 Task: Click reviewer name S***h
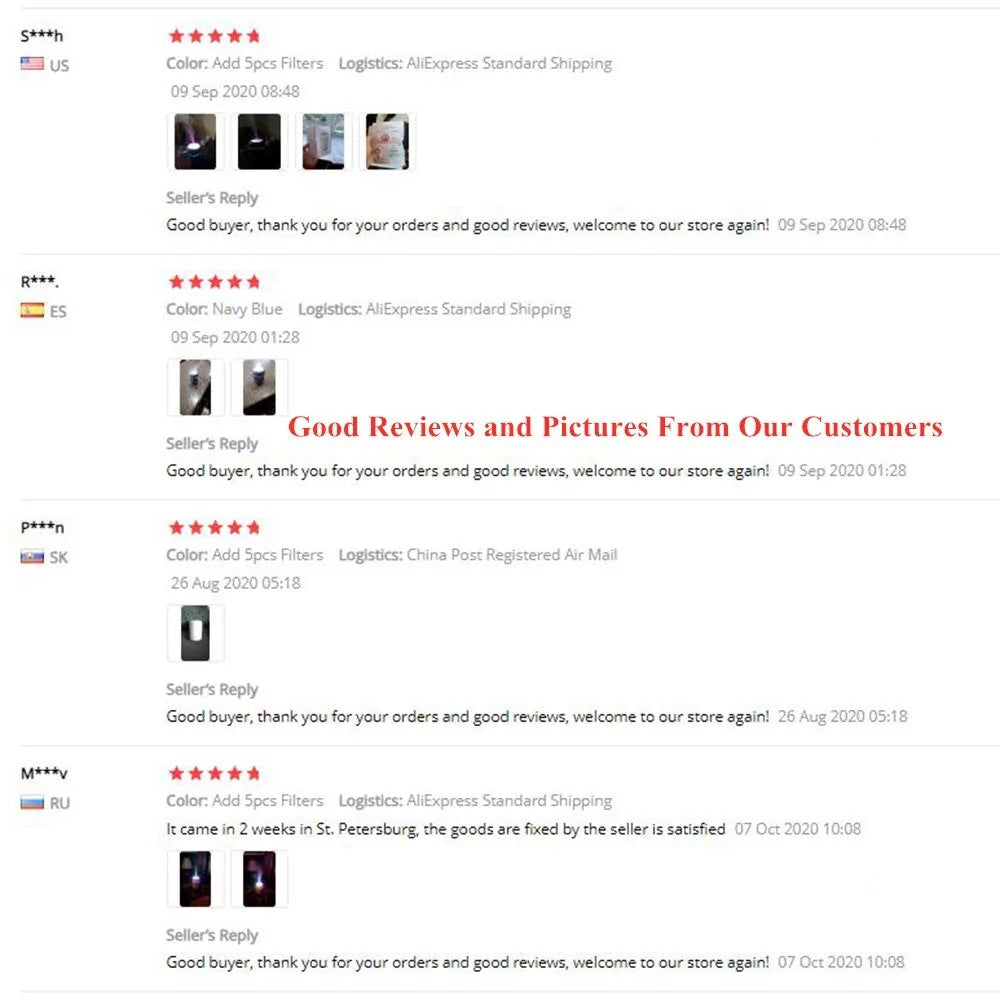(42, 36)
